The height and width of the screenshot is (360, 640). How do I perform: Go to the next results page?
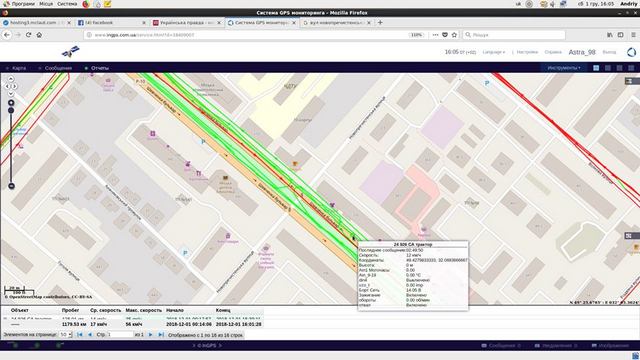[x=150, y=335]
